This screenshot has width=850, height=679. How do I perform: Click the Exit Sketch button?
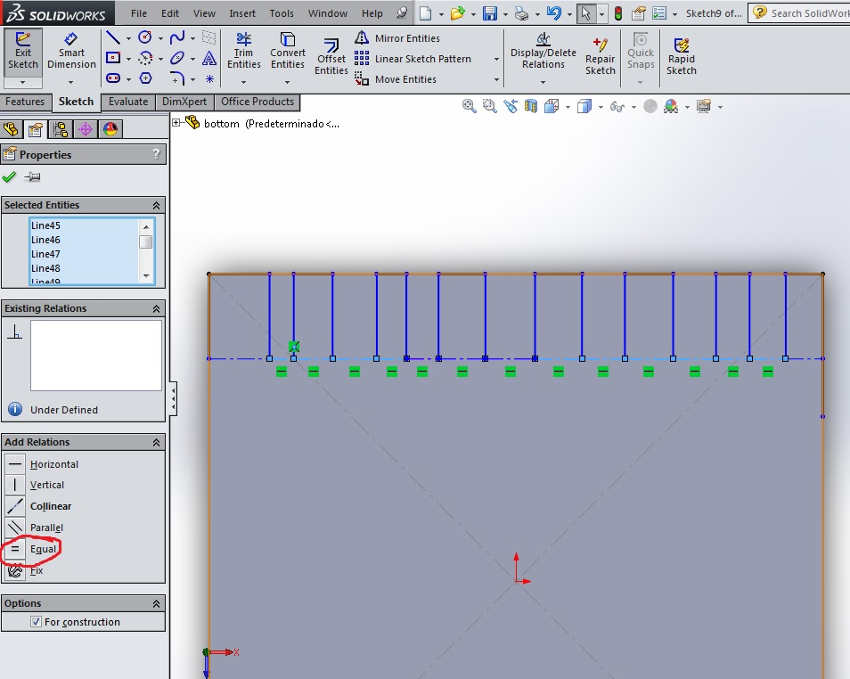(23, 51)
